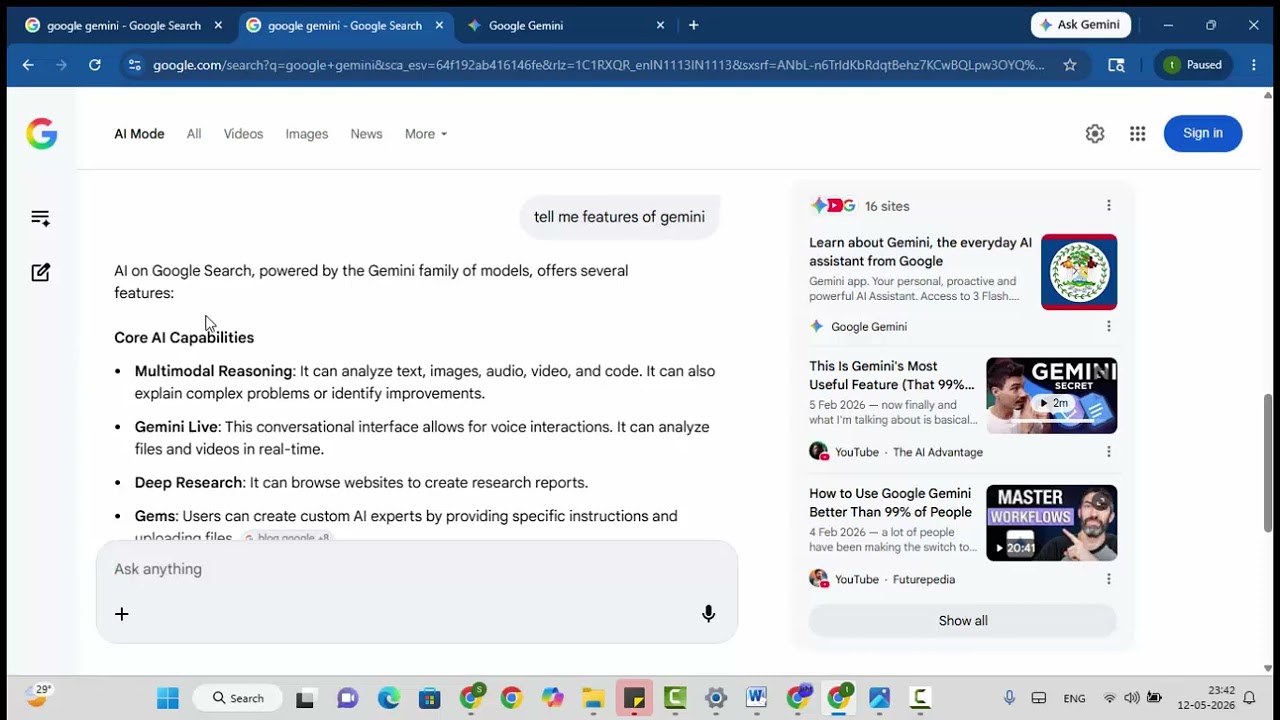Open How to Use Google Gemini link
The height and width of the screenshot is (720, 1280).
890,503
